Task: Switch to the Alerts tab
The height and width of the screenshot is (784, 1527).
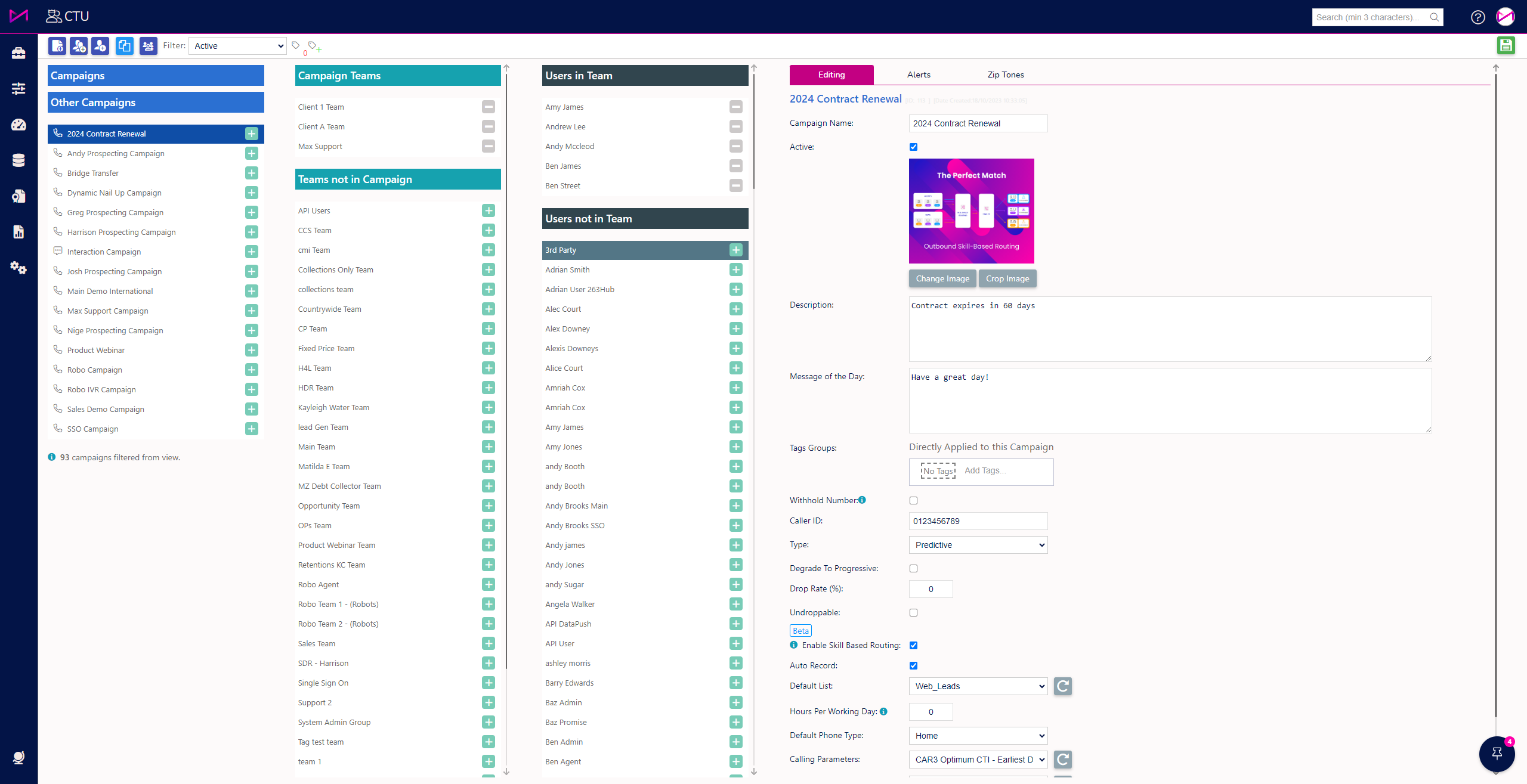Action: tap(918, 75)
